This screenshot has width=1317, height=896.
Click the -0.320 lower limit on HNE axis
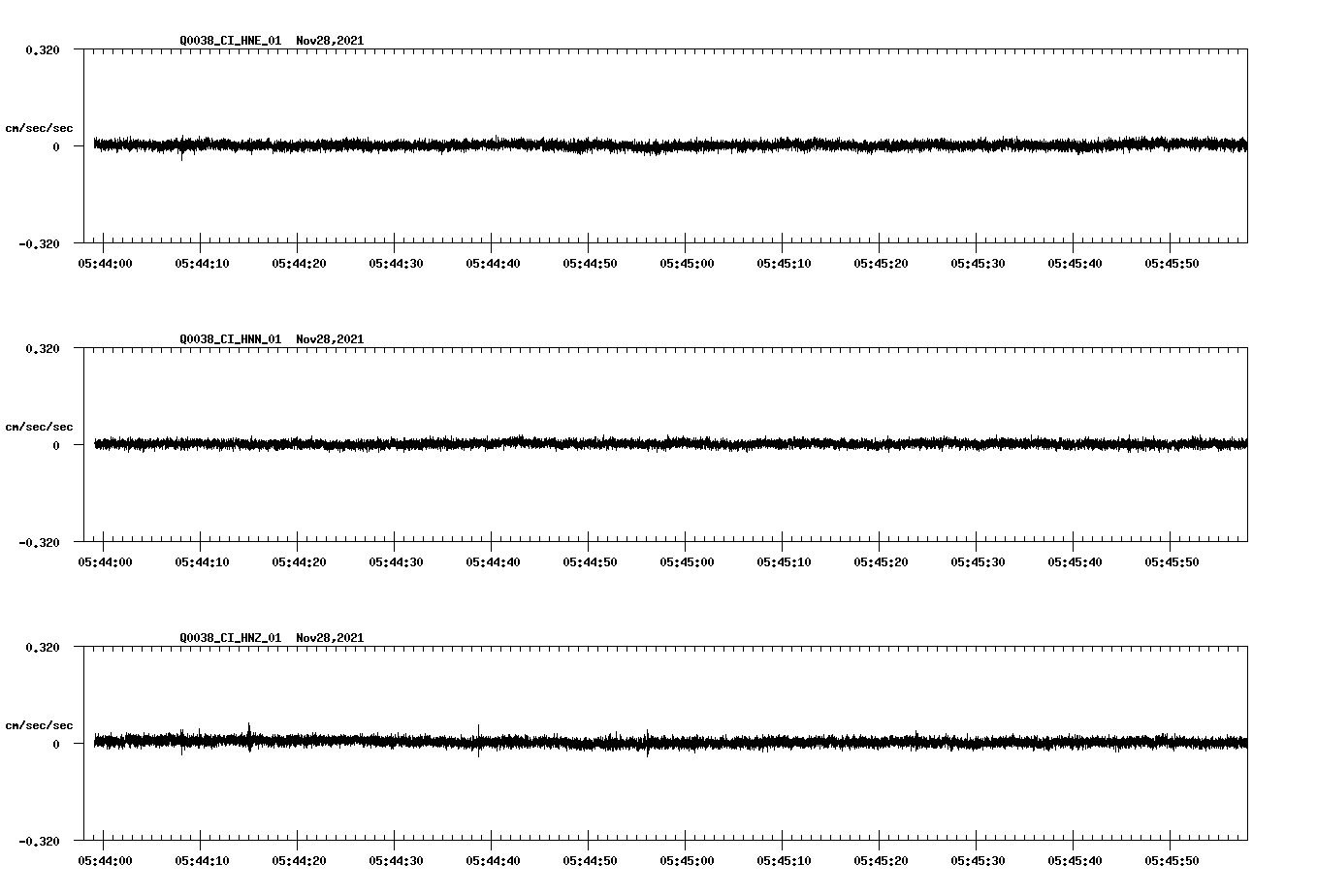click(x=39, y=244)
